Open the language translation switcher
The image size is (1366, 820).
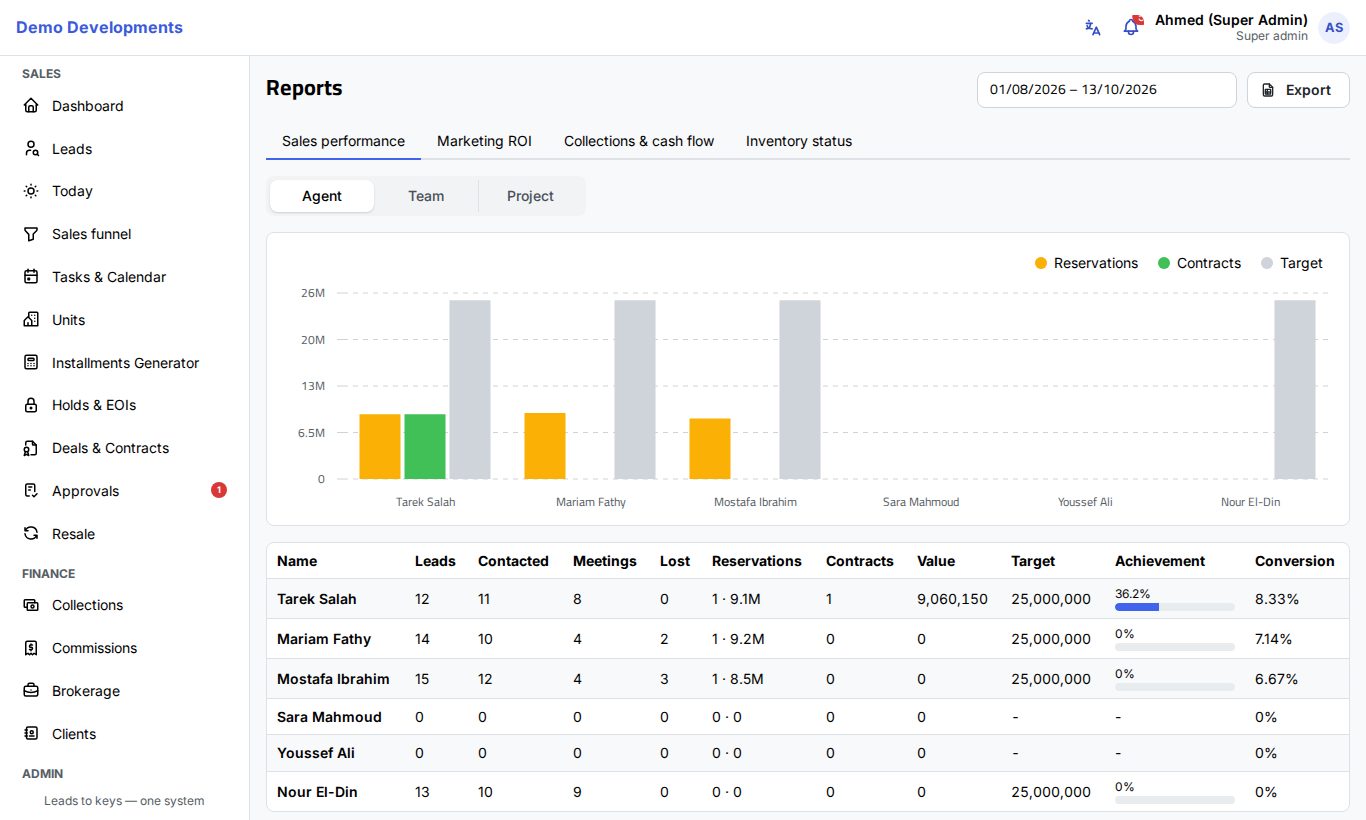coord(1093,28)
